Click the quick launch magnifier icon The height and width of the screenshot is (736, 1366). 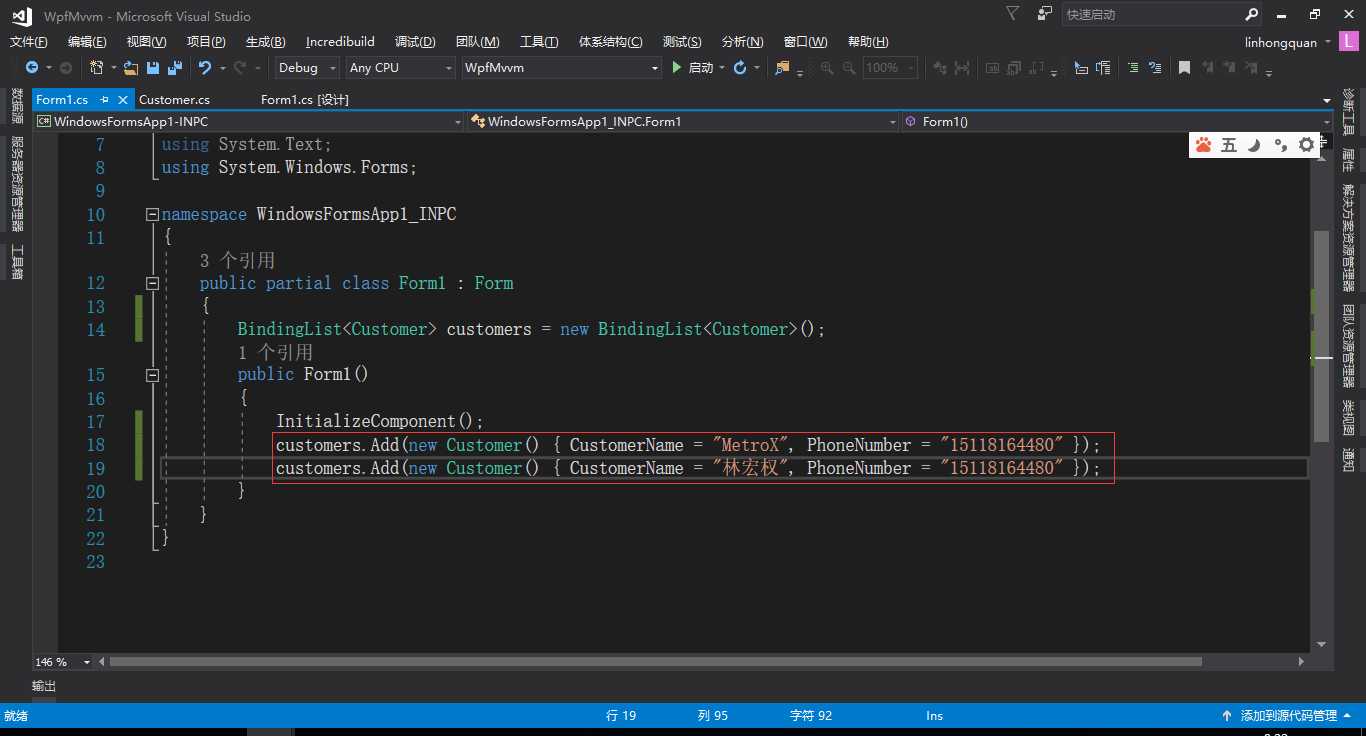click(1251, 15)
